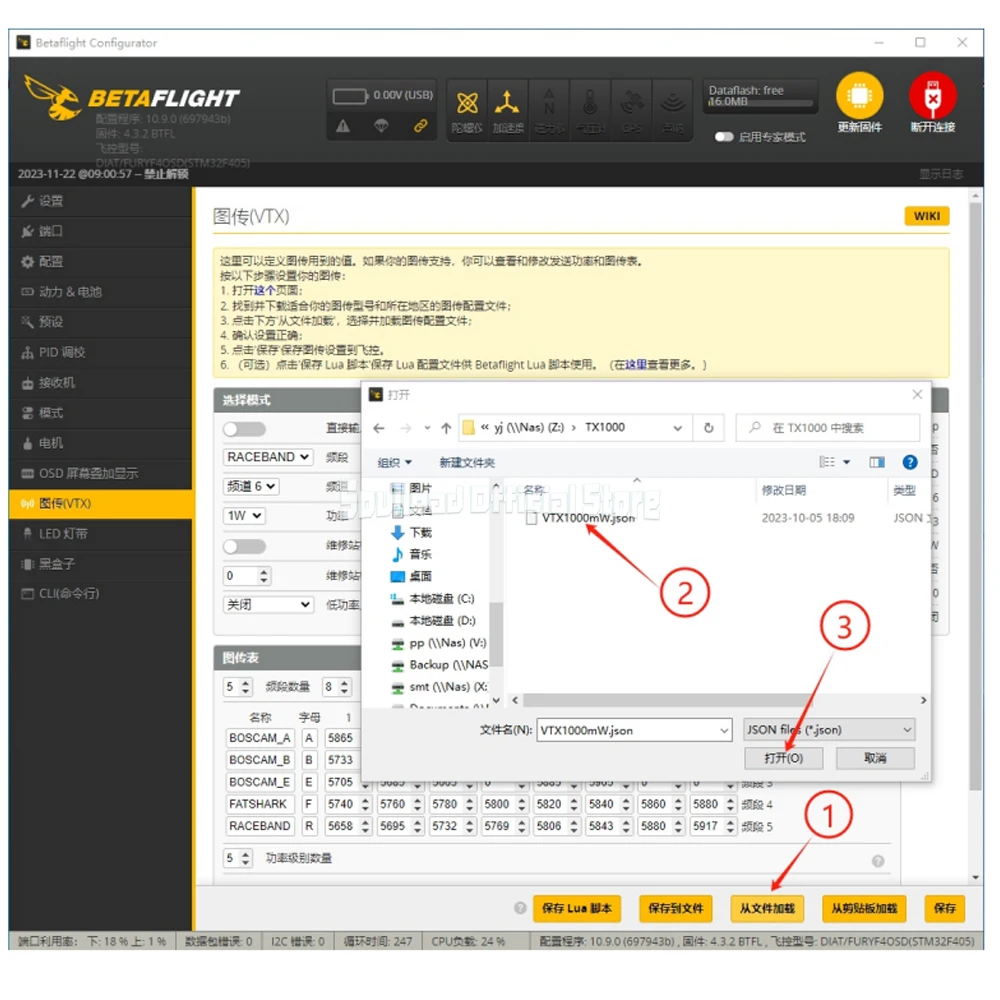Open the Blackbox tab in sidebar
This screenshot has height=1000, width=1000.
100,564
